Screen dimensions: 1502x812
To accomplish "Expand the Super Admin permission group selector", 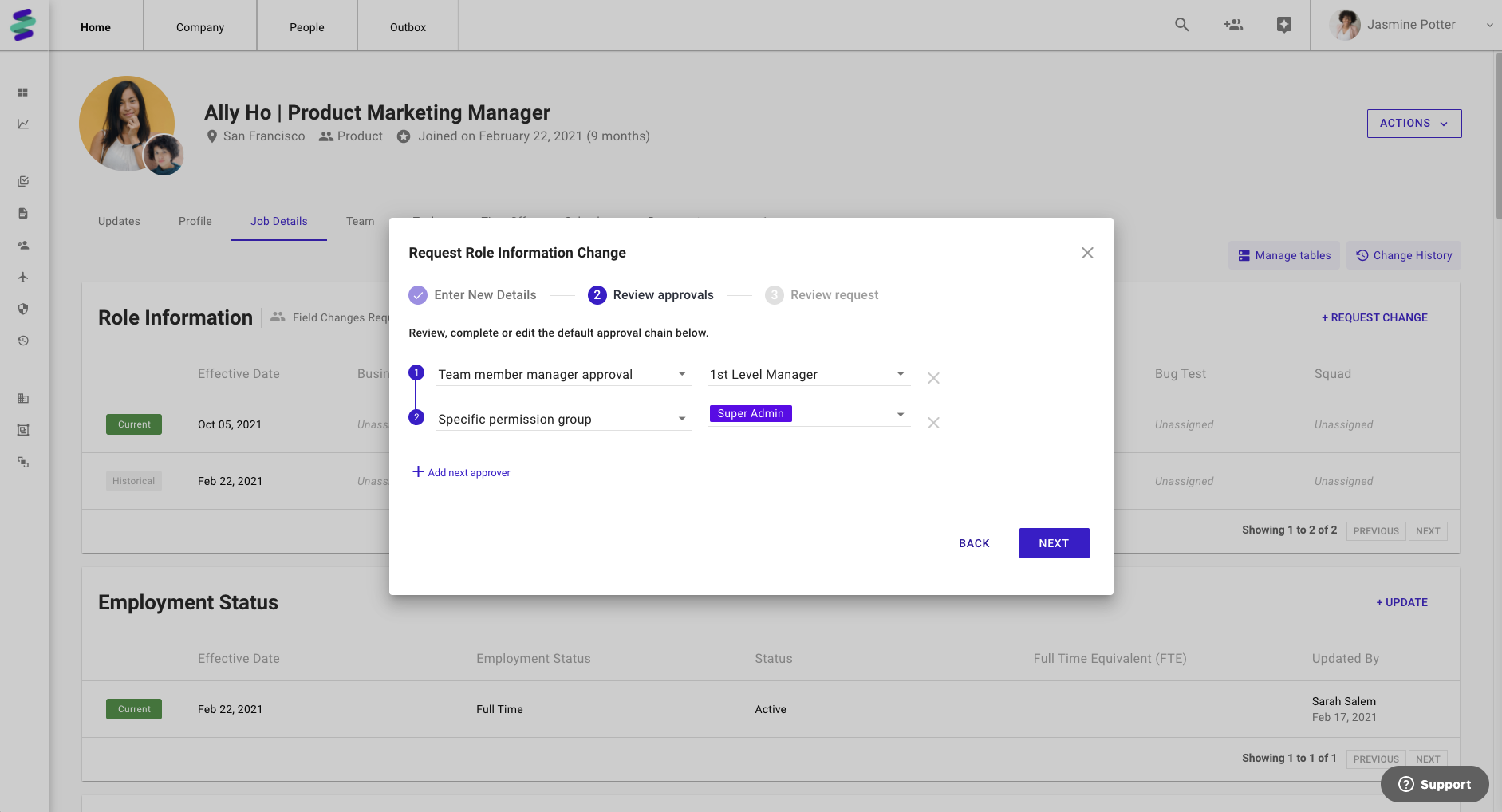I will click(900, 414).
